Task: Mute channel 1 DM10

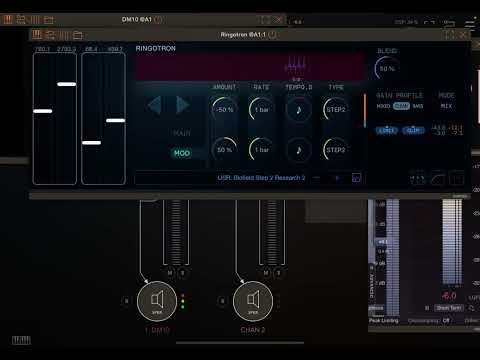Action: (170, 273)
